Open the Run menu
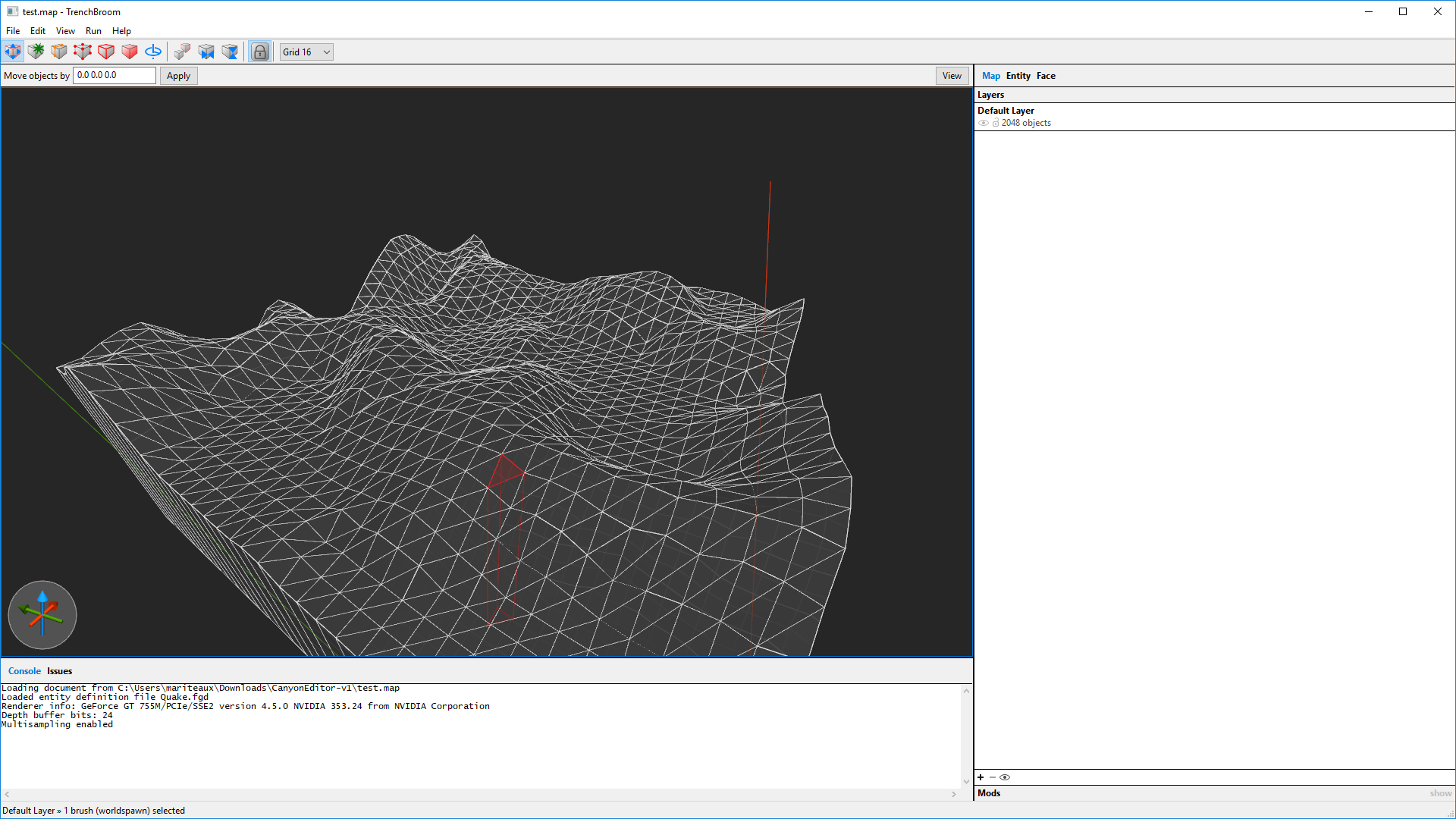1456x819 pixels. [x=93, y=31]
